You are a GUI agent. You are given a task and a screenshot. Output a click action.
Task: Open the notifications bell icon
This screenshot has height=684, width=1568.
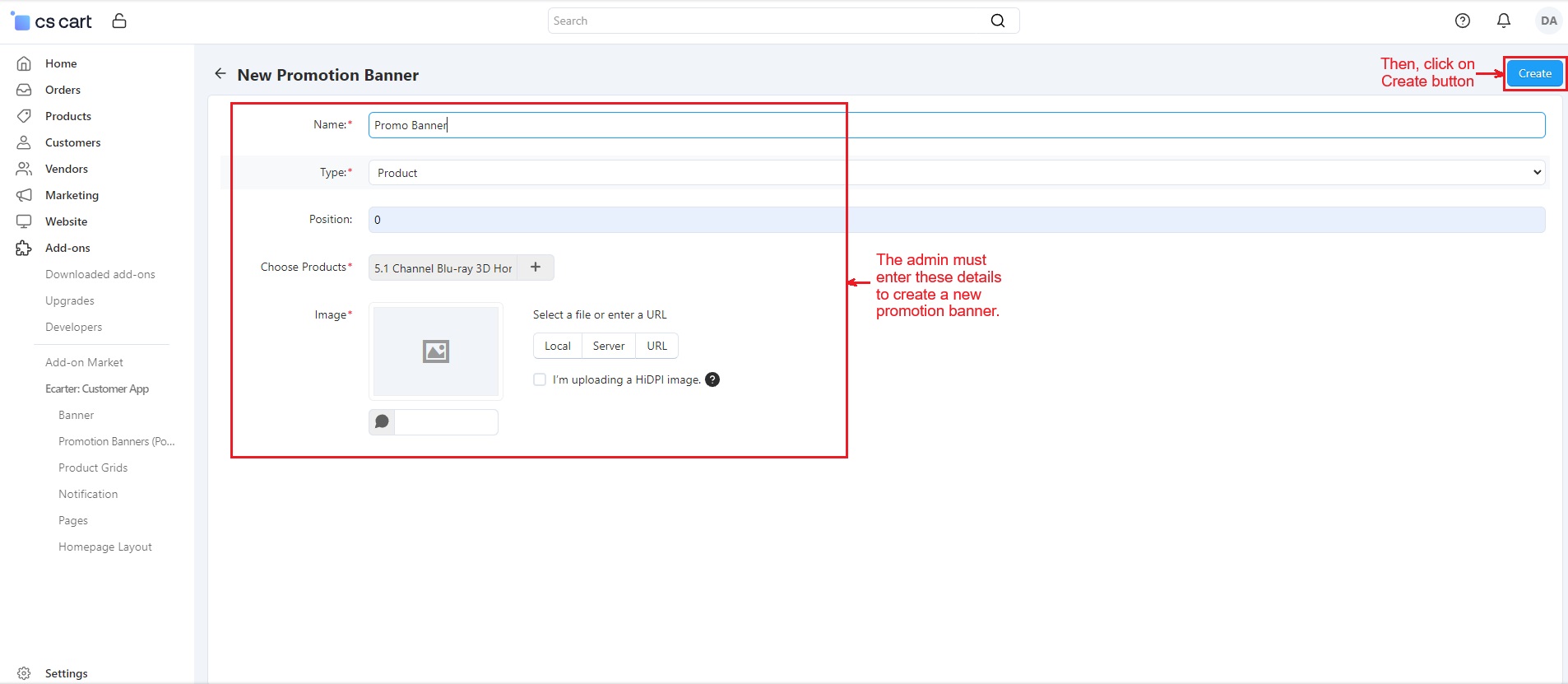tap(1503, 21)
